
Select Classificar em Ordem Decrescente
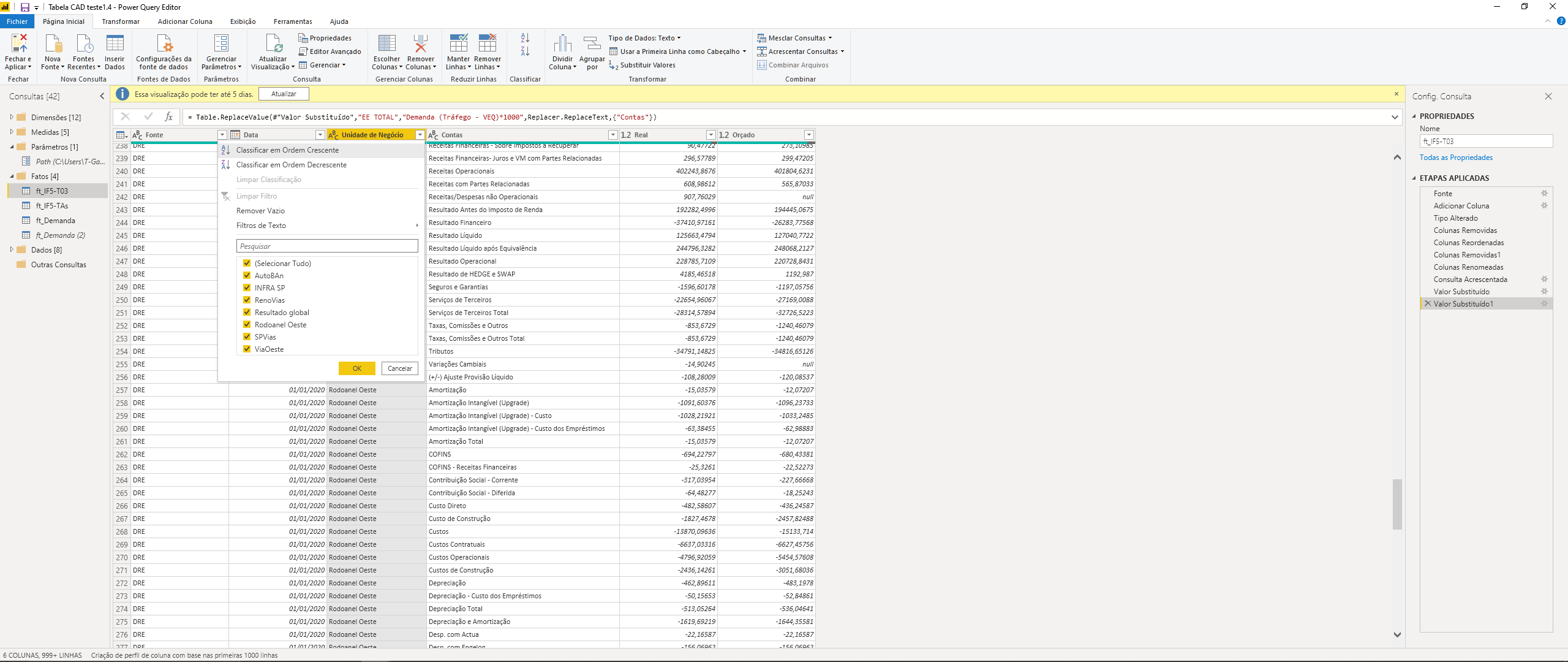(x=322, y=165)
